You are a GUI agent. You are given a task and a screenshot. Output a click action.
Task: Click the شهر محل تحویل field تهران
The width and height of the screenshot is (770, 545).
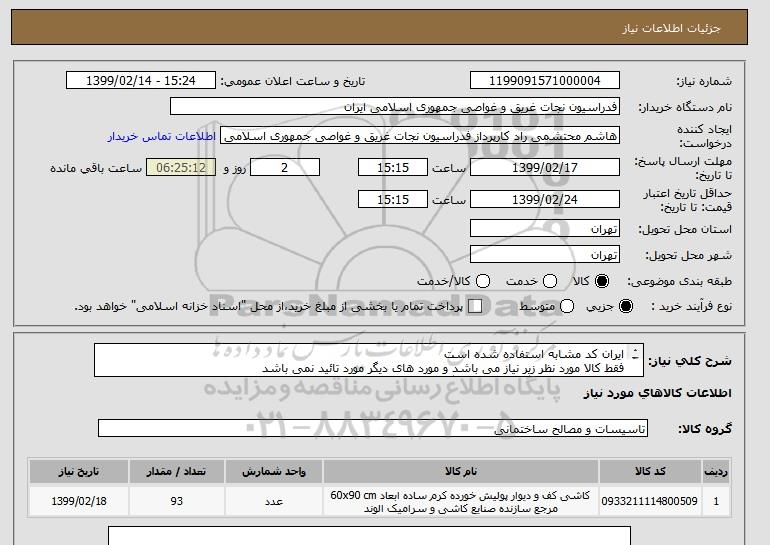point(545,254)
